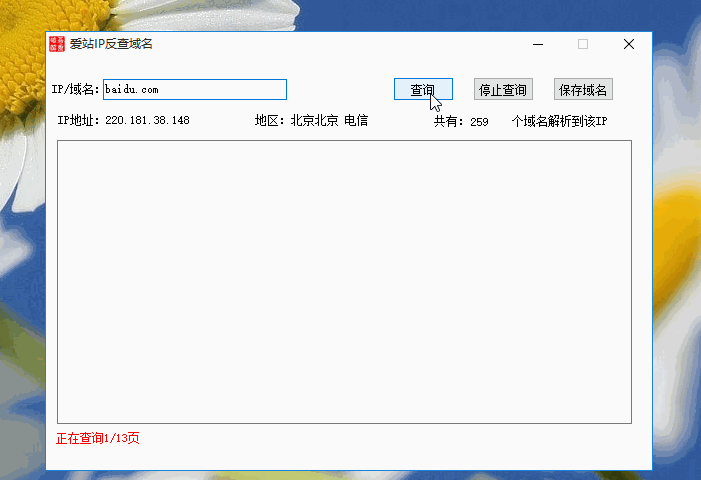Click the 个域名解析到该IP label

[x=559, y=121]
